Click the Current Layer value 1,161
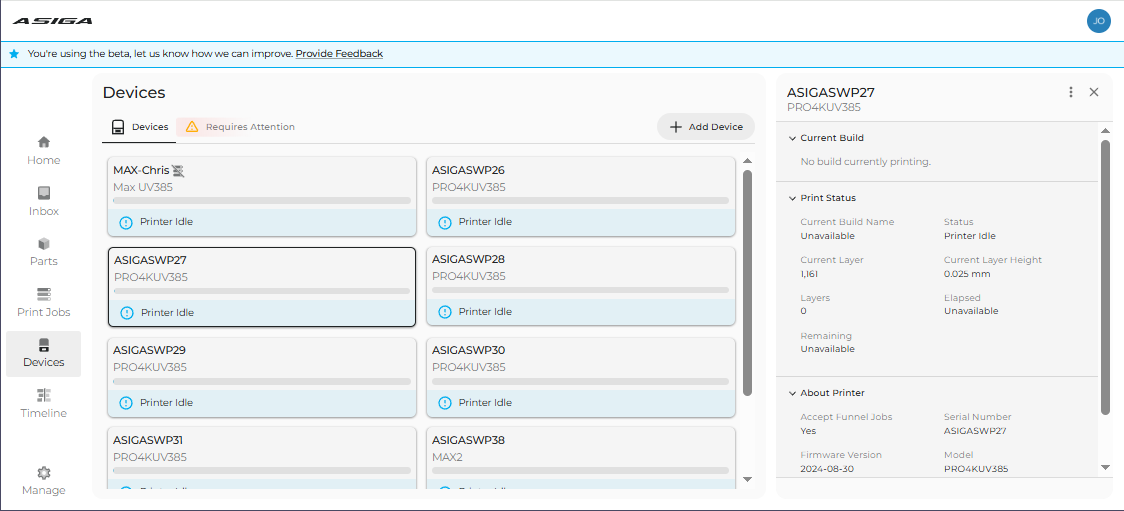The height and width of the screenshot is (511, 1124). tap(811, 274)
